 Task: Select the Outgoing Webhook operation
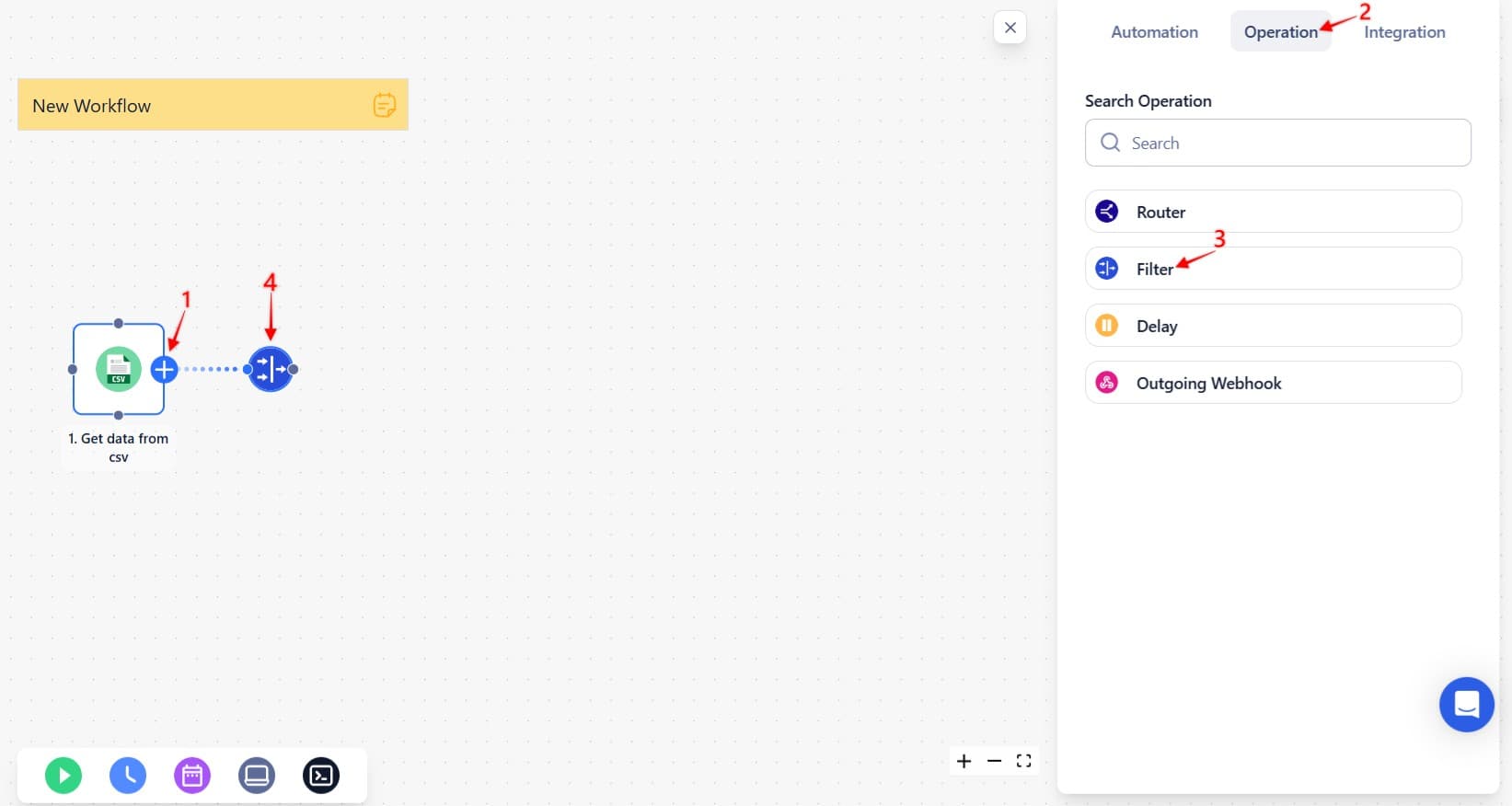1273,383
